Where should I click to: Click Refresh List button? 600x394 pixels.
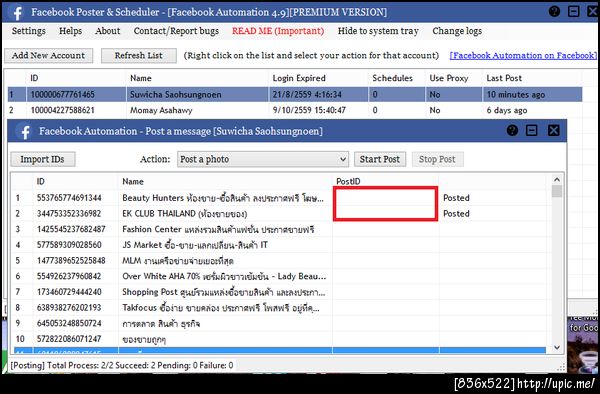tap(139, 55)
